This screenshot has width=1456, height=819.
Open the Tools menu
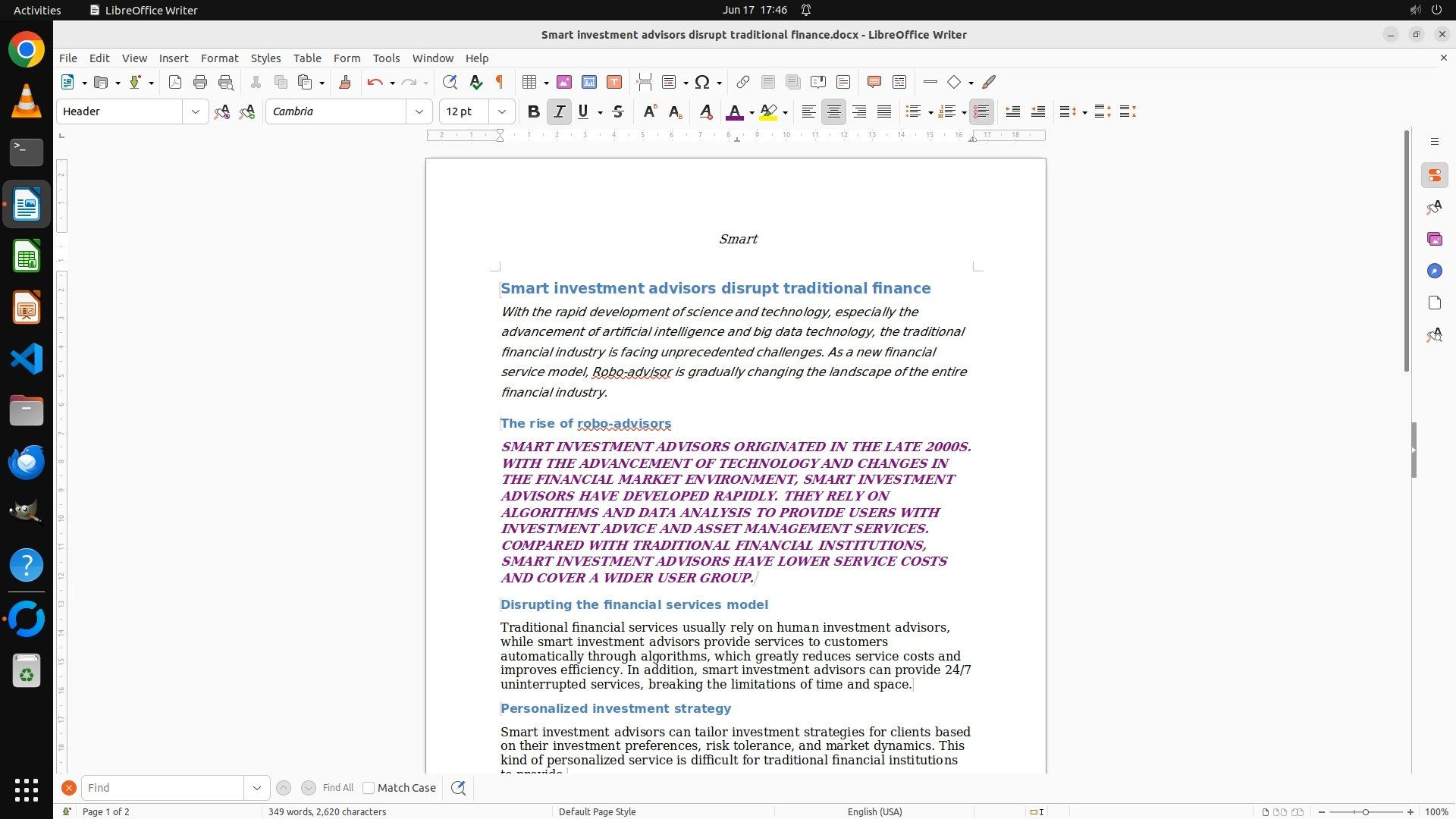coord(386,58)
